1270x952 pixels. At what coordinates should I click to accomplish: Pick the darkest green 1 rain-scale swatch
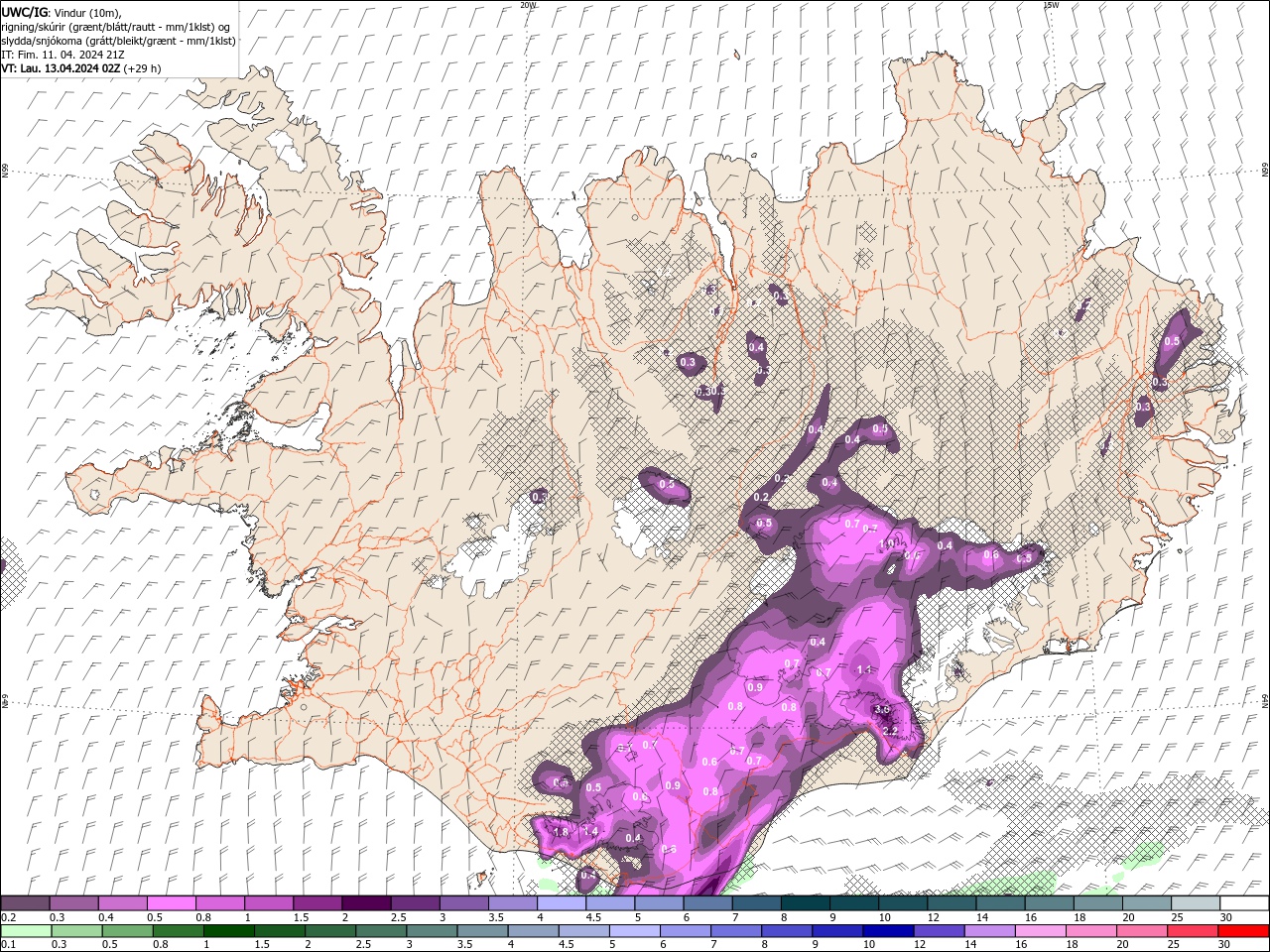(228, 931)
